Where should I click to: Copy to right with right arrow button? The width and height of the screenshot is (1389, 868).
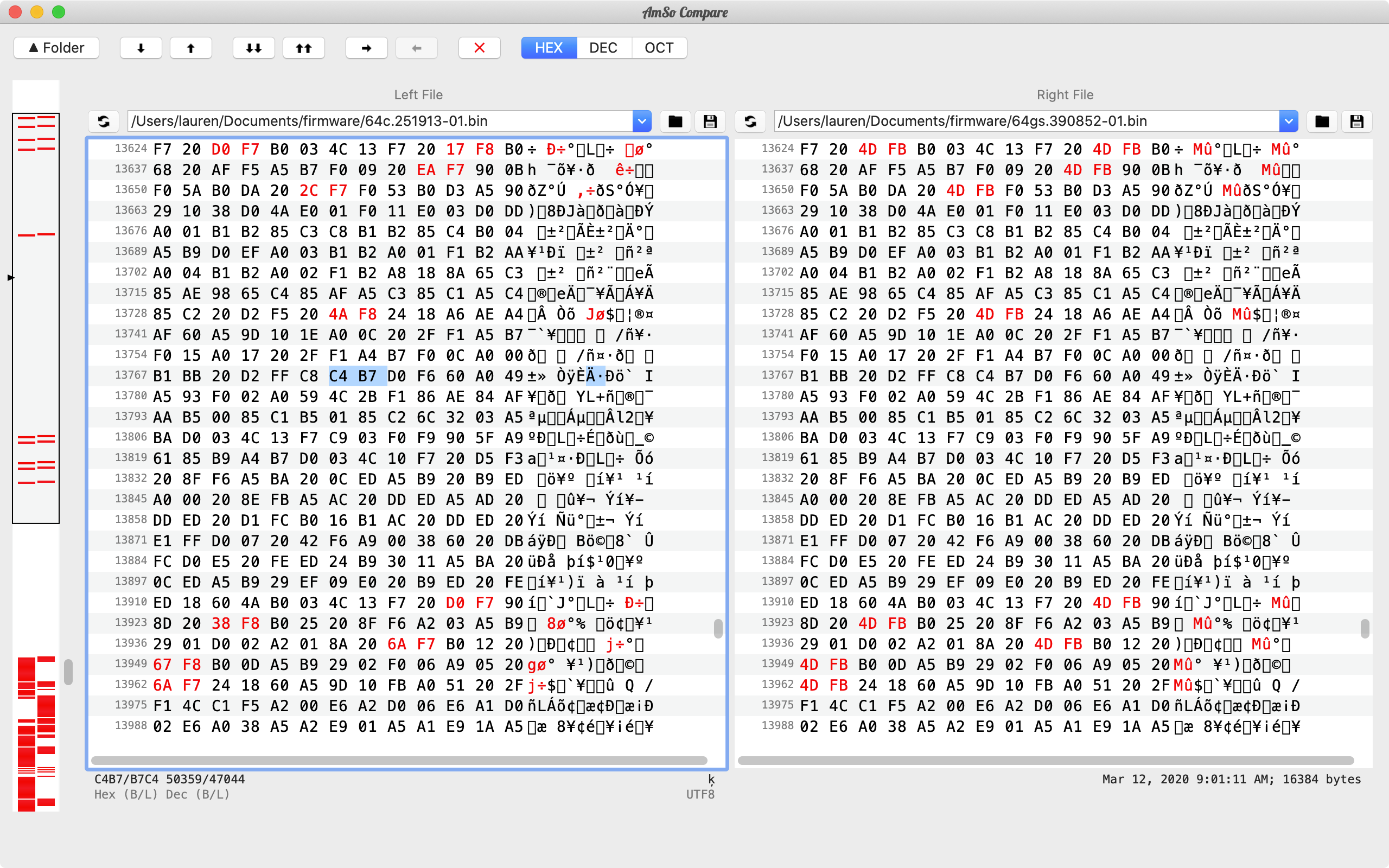(x=367, y=48)
